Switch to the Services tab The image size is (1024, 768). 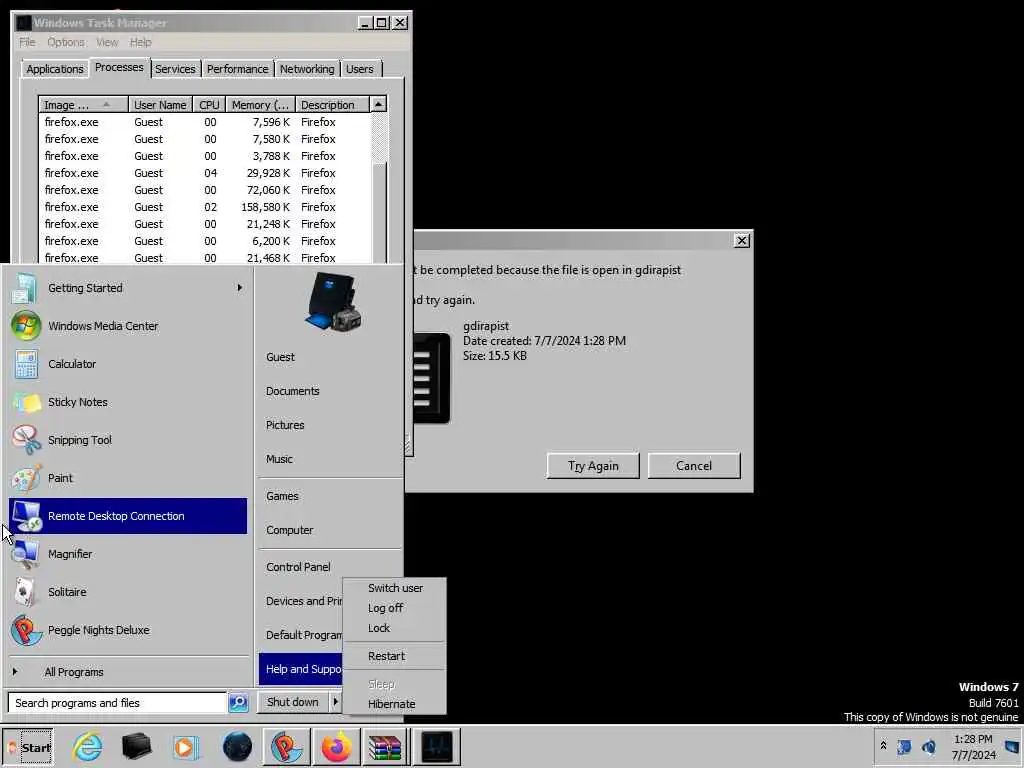pos(175,69)
